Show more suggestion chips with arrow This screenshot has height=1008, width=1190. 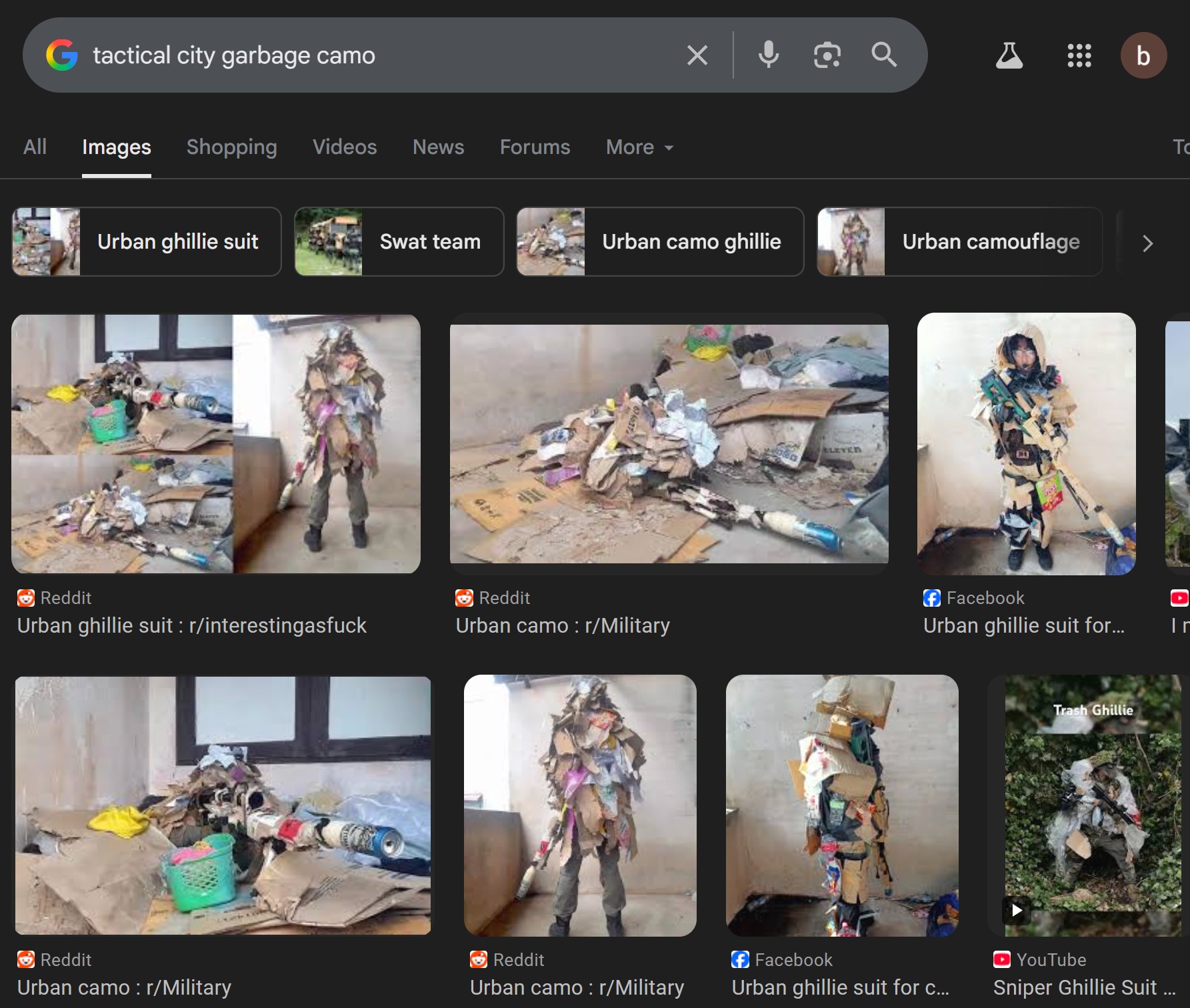point(1147,243)
